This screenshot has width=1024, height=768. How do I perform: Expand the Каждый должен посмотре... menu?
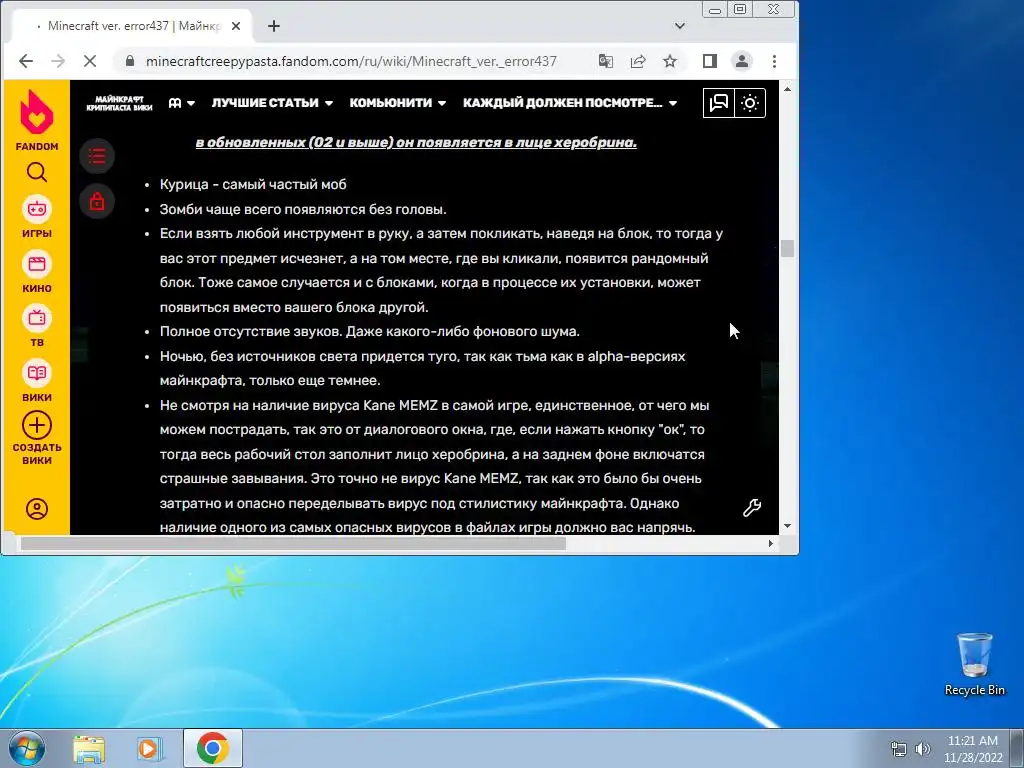click(x=570, y=103)
